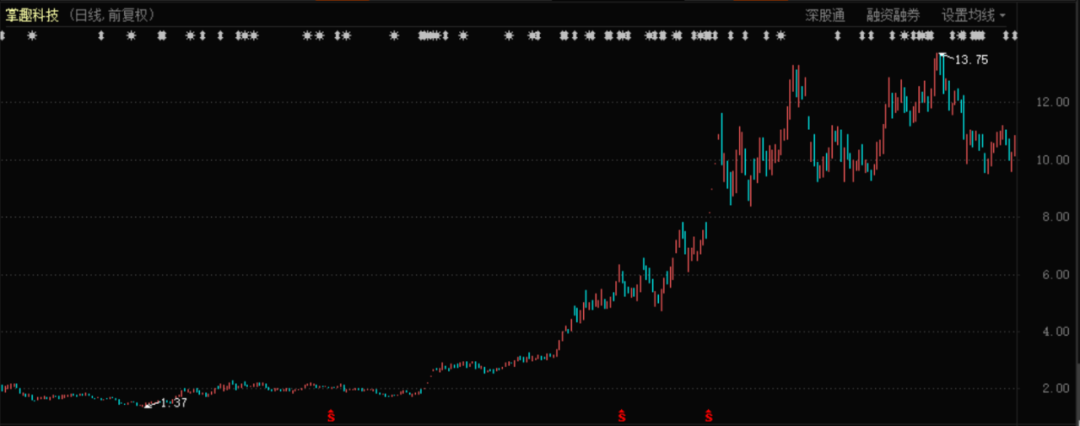Click the last info marker at the top right
The height and width of the screenshot is (426, 1080).
[1015, 36]
